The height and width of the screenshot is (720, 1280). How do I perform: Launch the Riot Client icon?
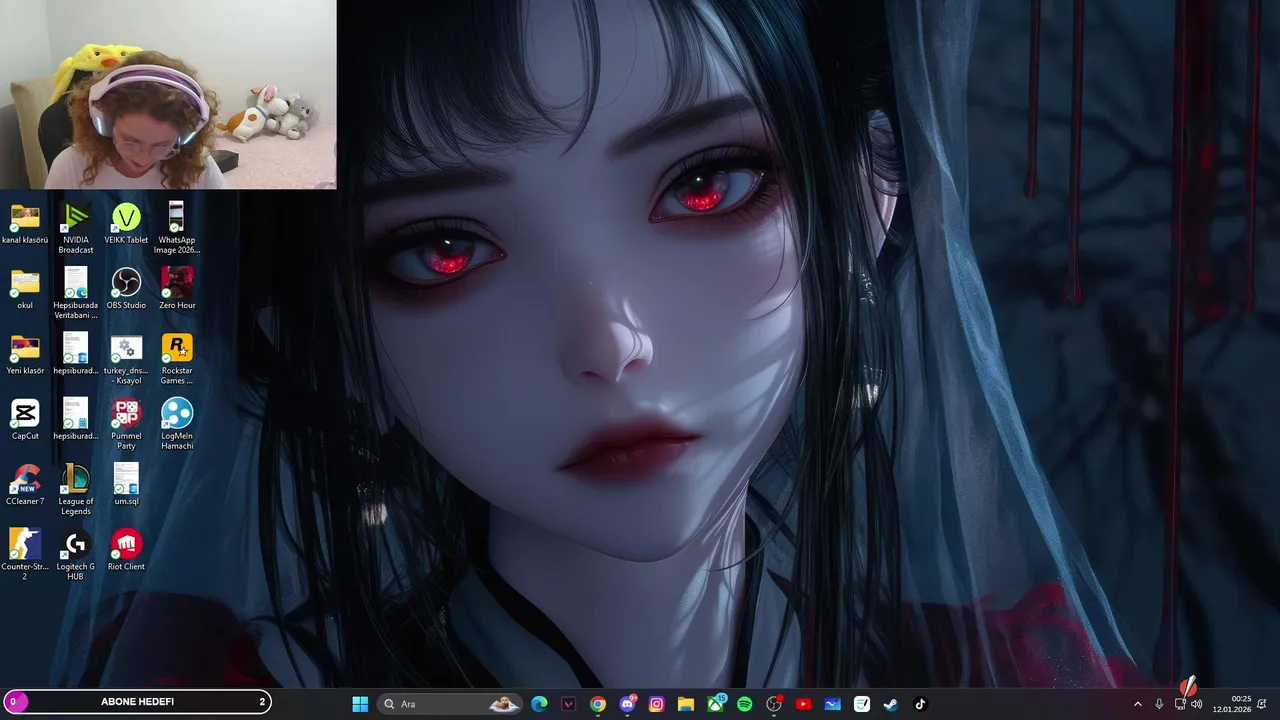click(126, 550)
